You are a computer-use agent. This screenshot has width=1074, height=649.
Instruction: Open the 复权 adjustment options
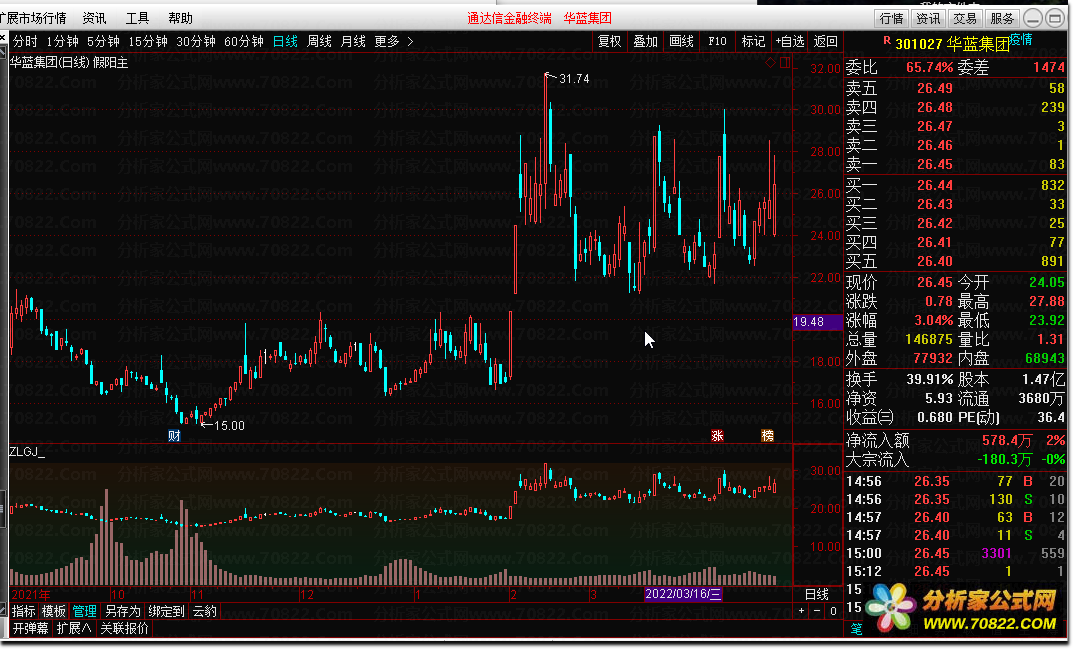610,42
